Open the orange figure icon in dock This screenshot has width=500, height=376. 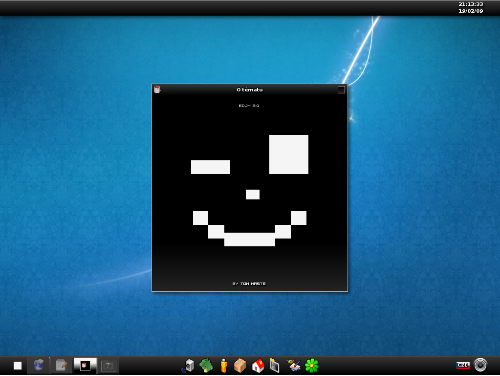tap(224, 366)
